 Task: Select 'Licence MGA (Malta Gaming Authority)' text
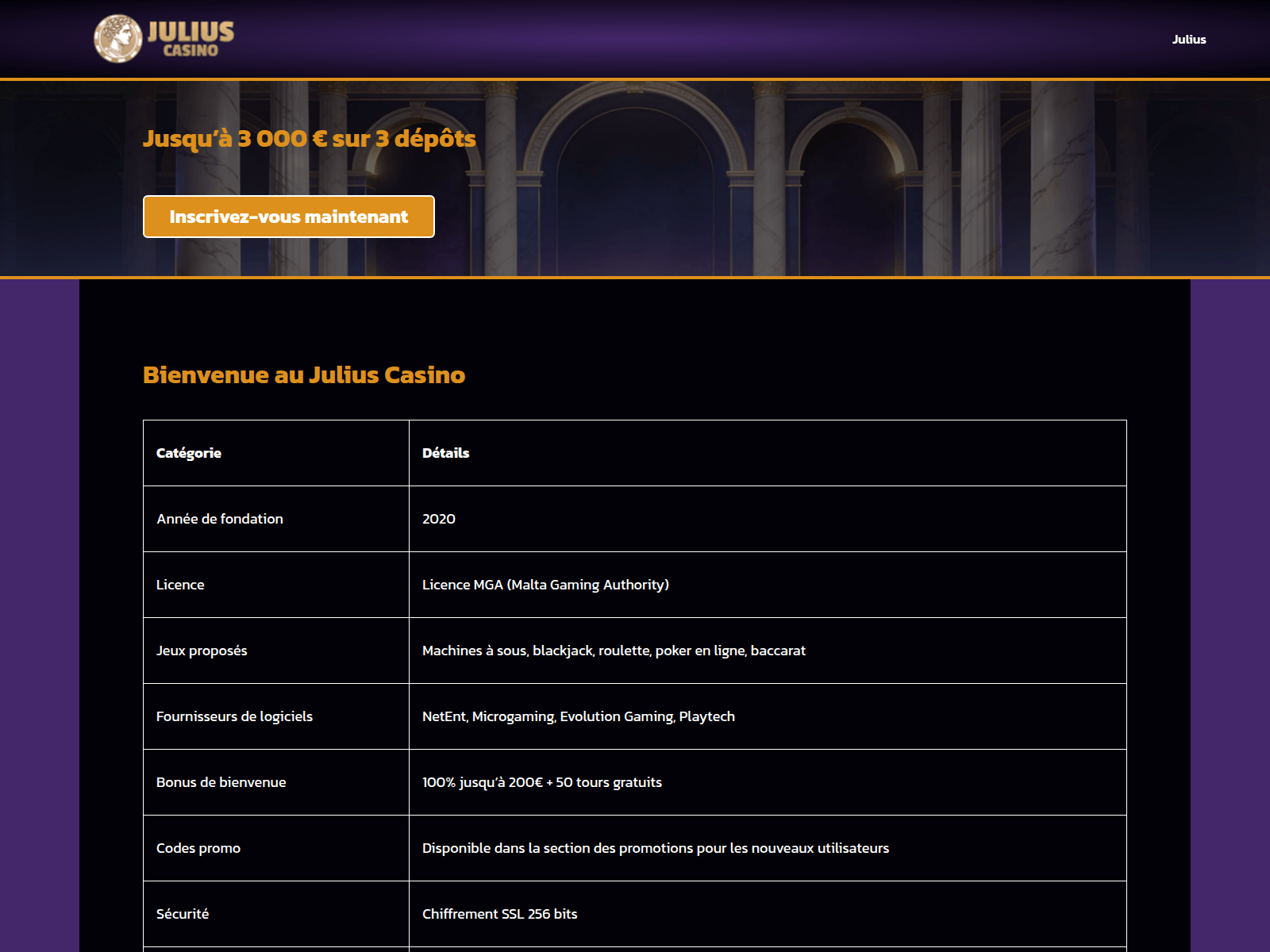[x=545, y=585]
